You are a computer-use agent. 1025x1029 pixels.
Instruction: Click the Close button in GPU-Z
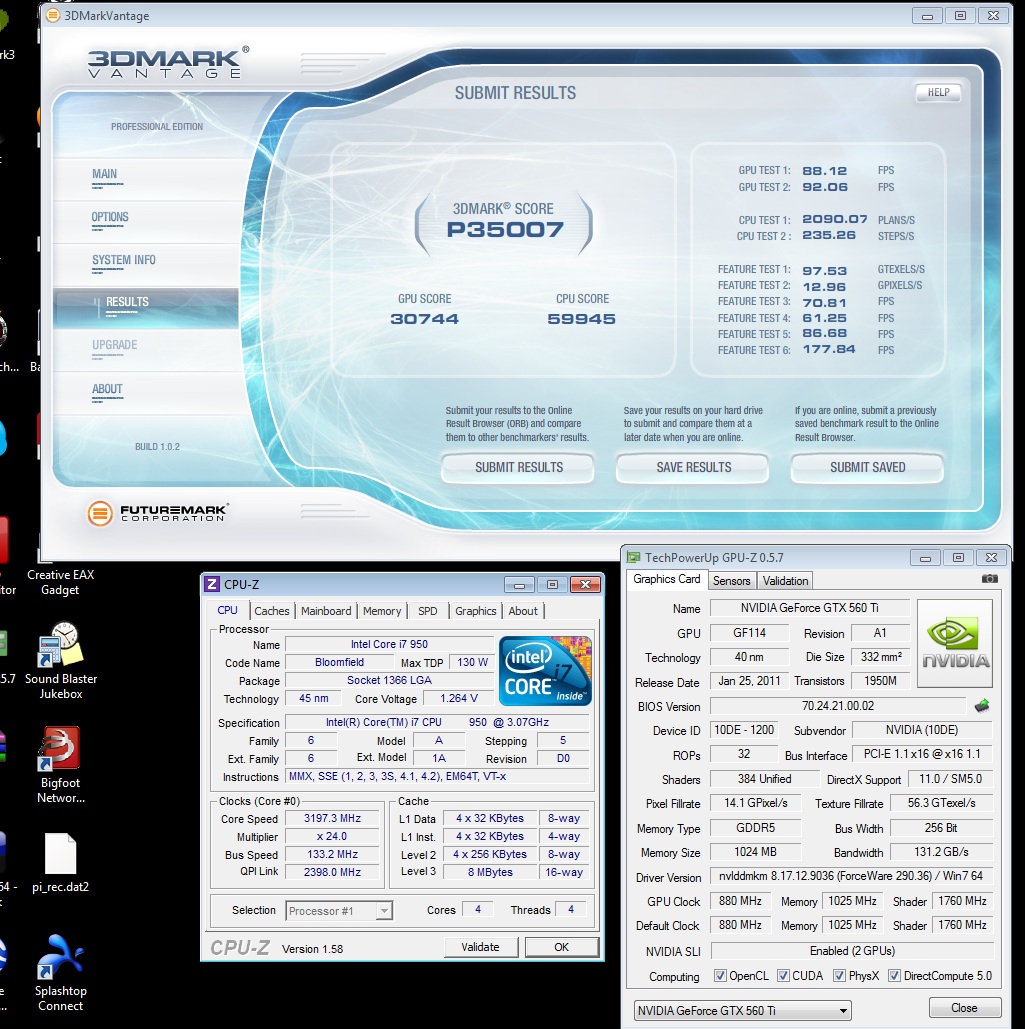tap(964, 1008)
